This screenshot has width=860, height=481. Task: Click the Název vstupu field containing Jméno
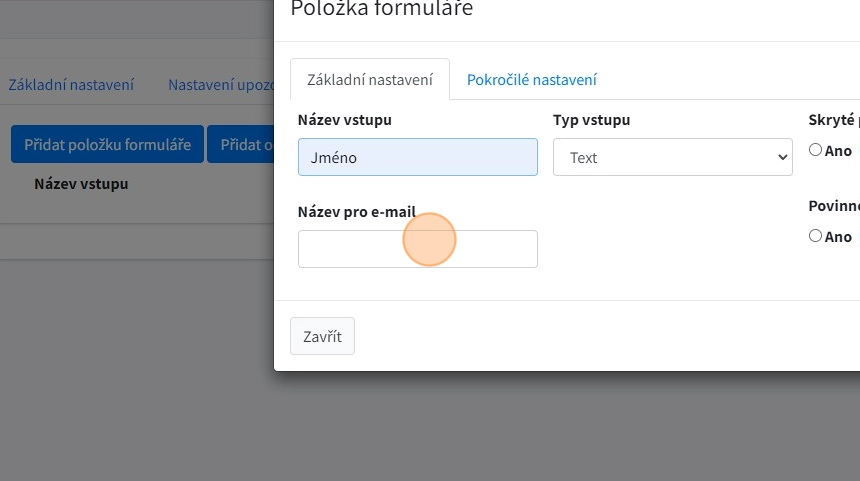click(x=417, y=157)
